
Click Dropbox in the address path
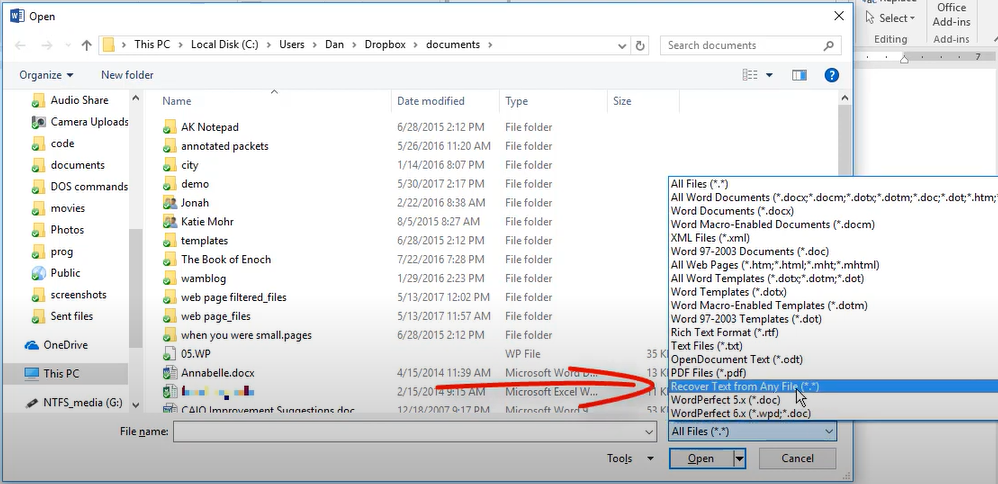385,45
